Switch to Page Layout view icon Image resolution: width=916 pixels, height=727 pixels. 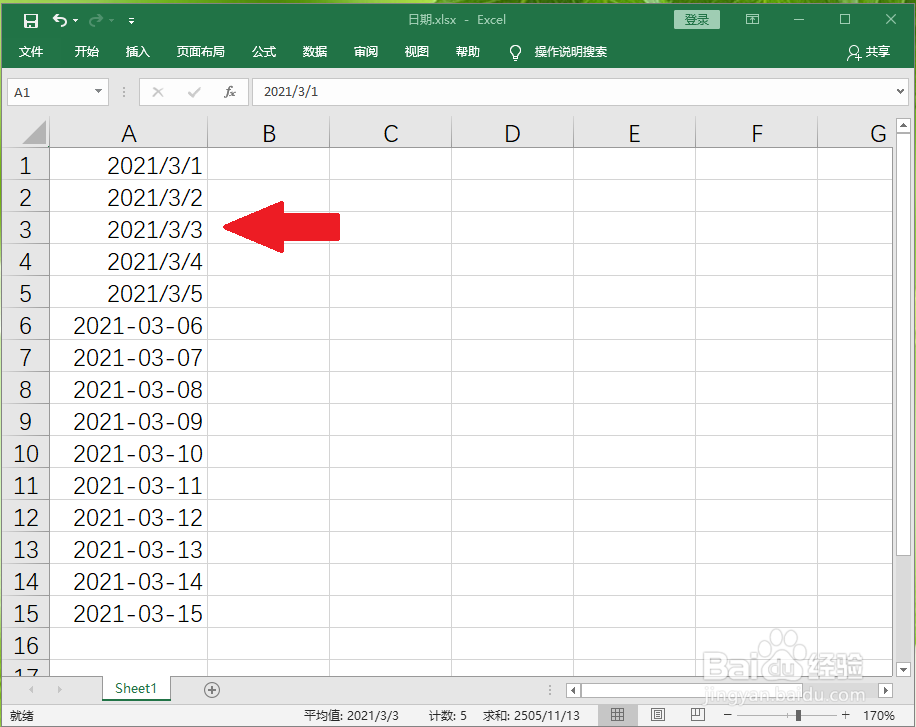click(x=658, y=714)
